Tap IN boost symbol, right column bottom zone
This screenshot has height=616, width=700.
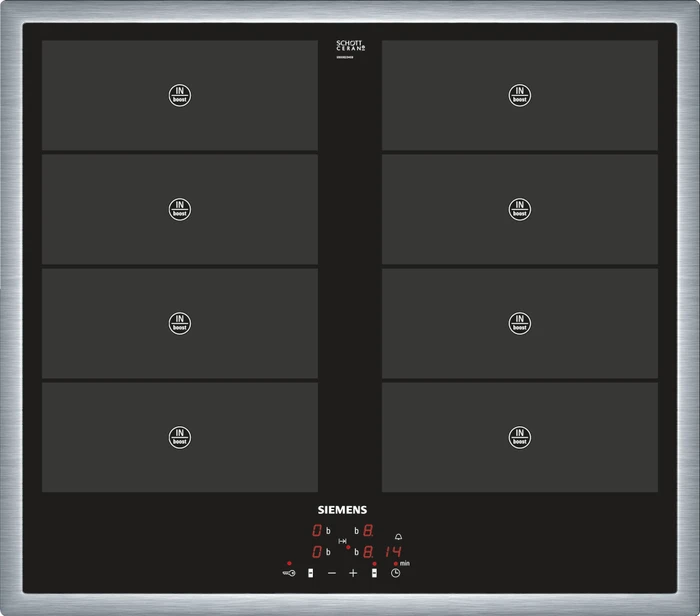pyautogui.click(x=520, y=437)
